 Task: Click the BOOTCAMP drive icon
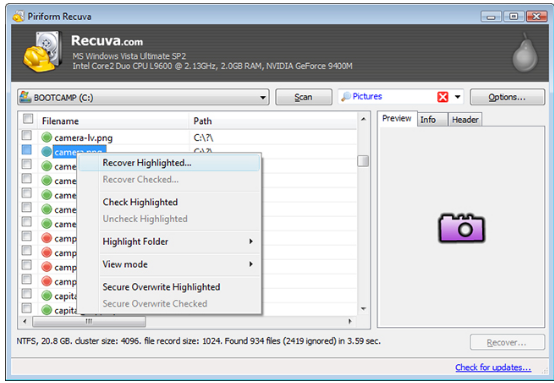click(25, 97)
